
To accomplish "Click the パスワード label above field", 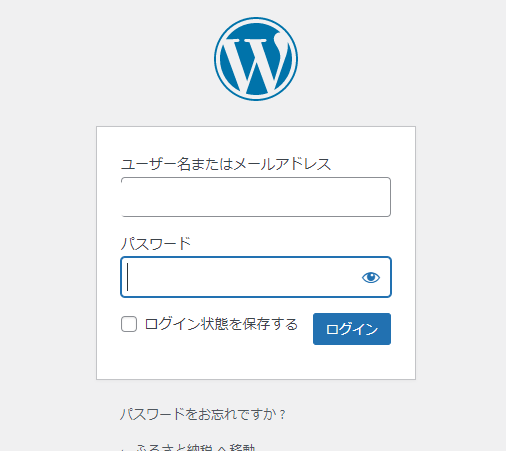I will point(156,243).
